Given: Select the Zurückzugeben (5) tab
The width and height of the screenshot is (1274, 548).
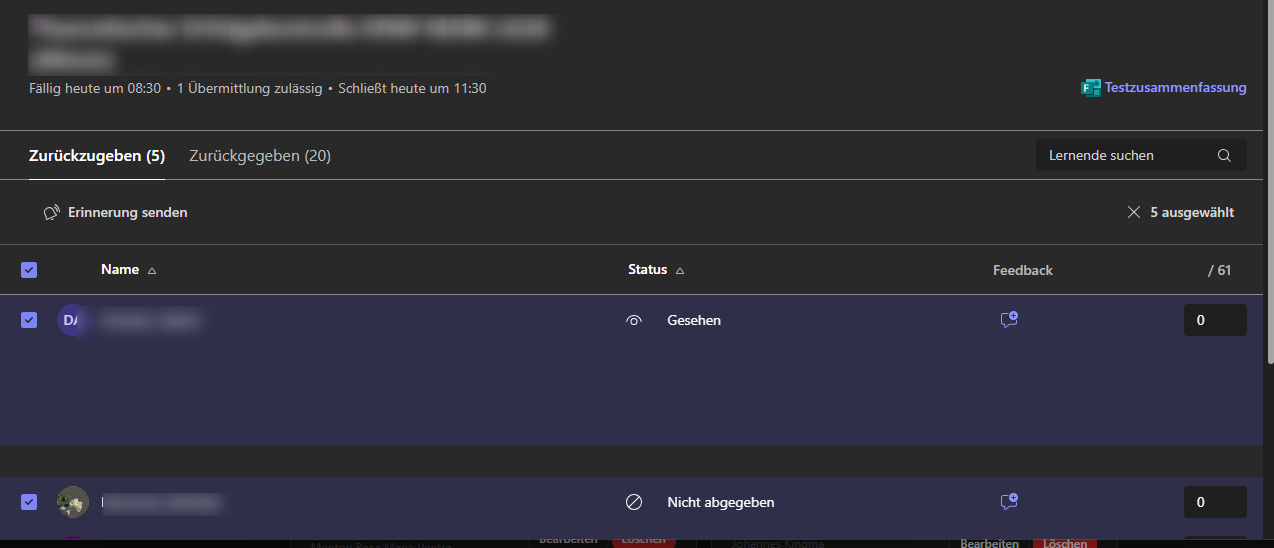Looking at the screenshot, I should [x=97, y=156].
